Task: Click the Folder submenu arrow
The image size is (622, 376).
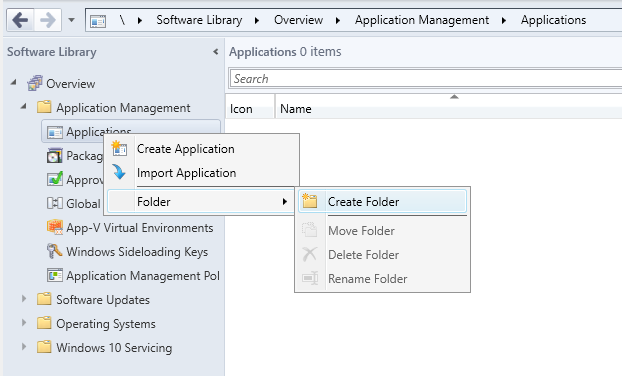Action: pos(284,201)
